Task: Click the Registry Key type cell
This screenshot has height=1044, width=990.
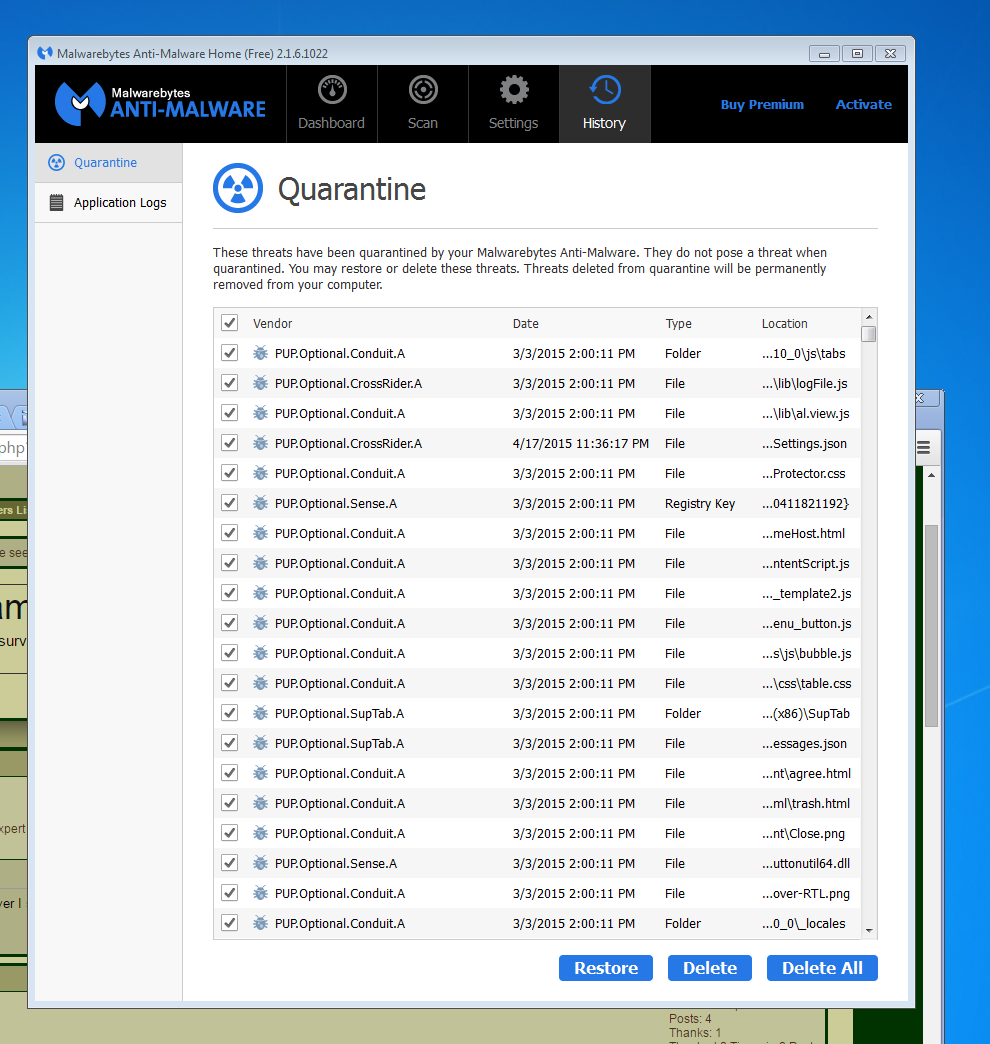Action: [x=700, y=503]
